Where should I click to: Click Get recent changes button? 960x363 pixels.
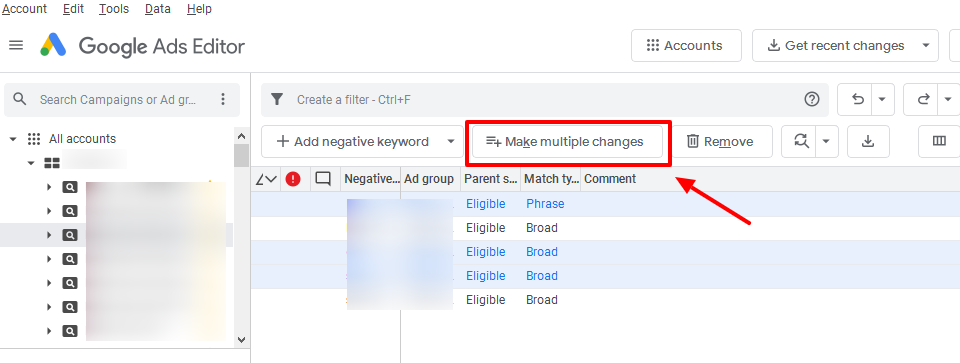(x=836, y=46)
